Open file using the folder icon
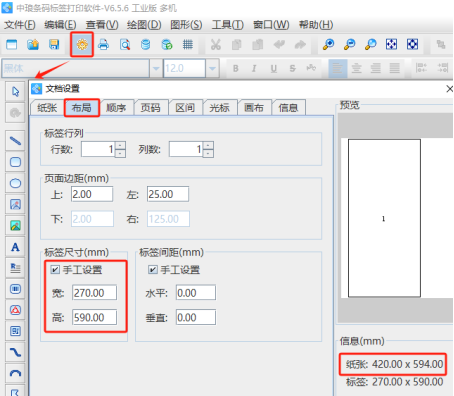454x396 pixels. pos(33,44)
